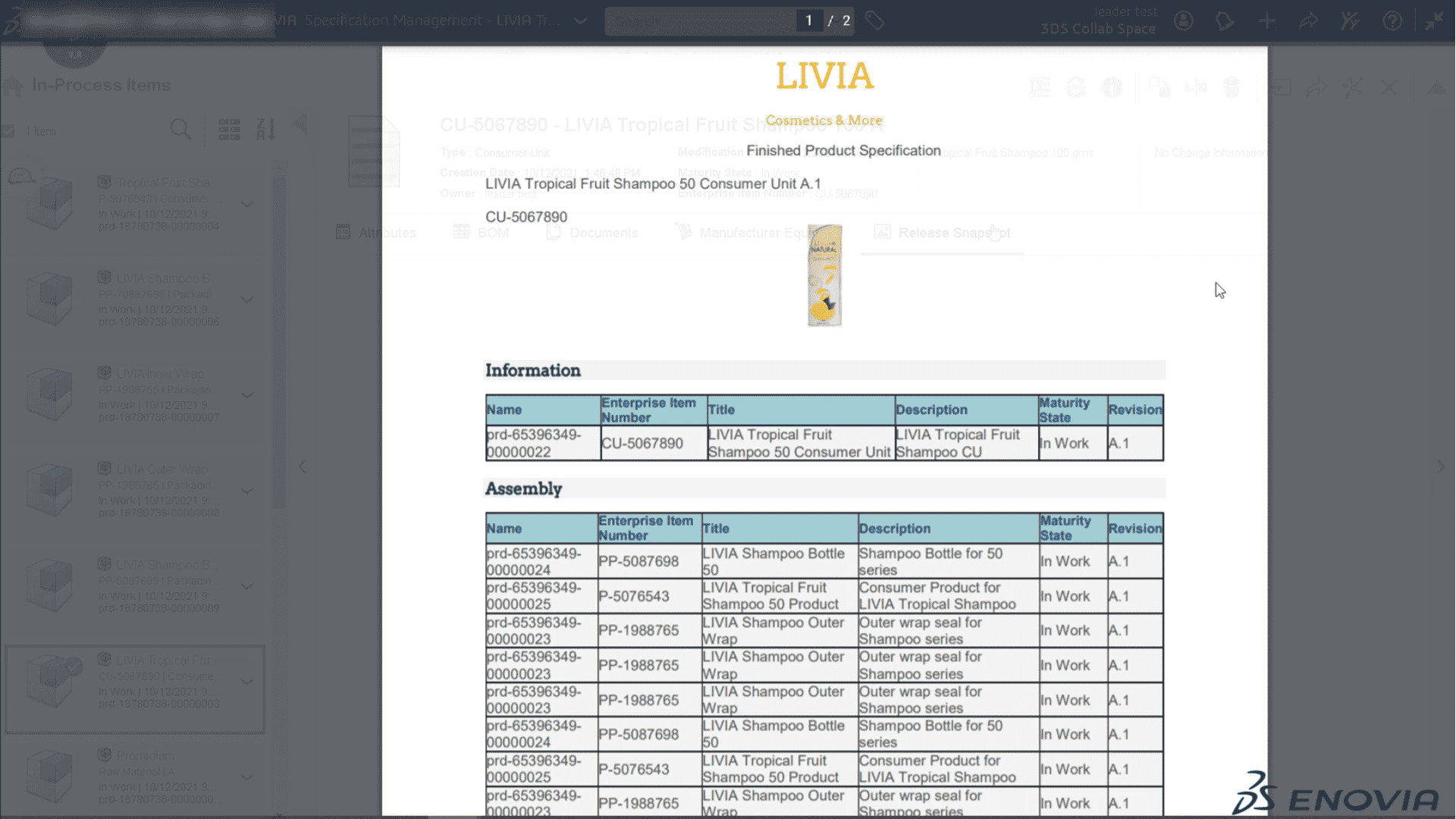
Task: Click the magnifier in the item list toolbar
Action: tap(180, 130)
